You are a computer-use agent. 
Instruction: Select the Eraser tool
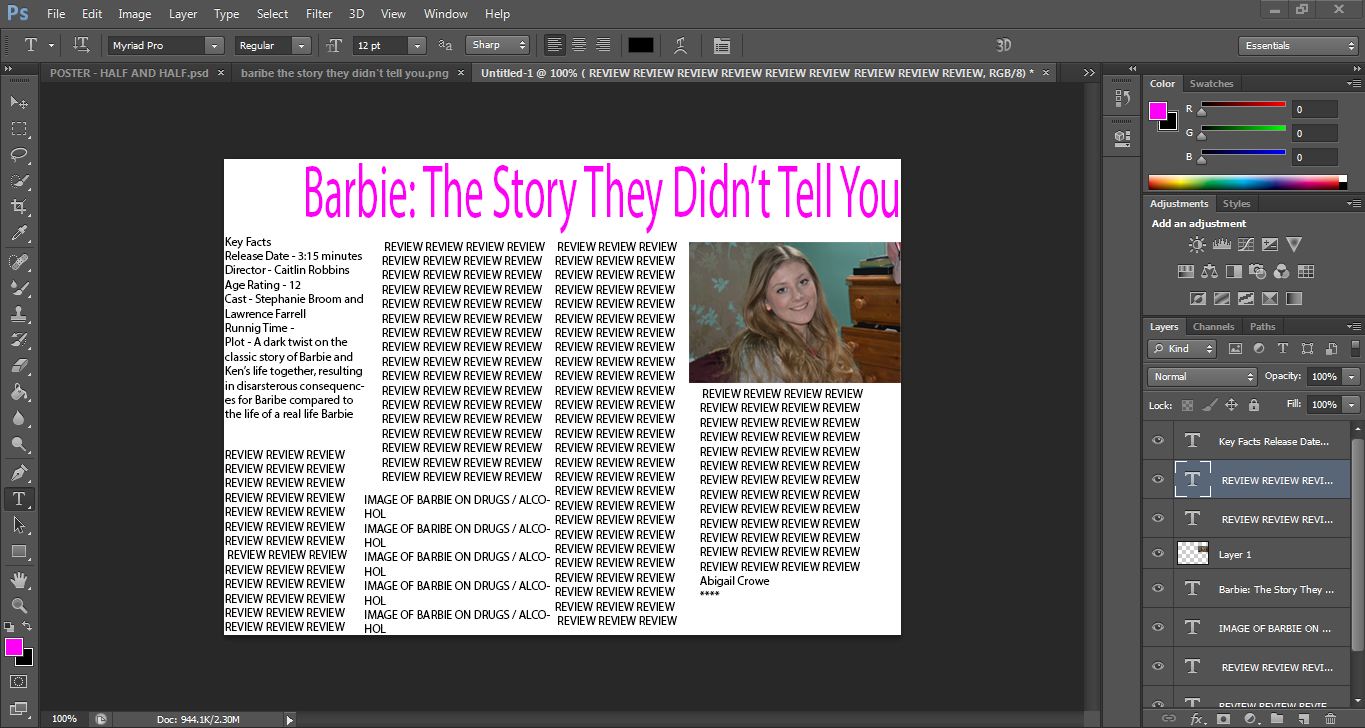point(19,366)
